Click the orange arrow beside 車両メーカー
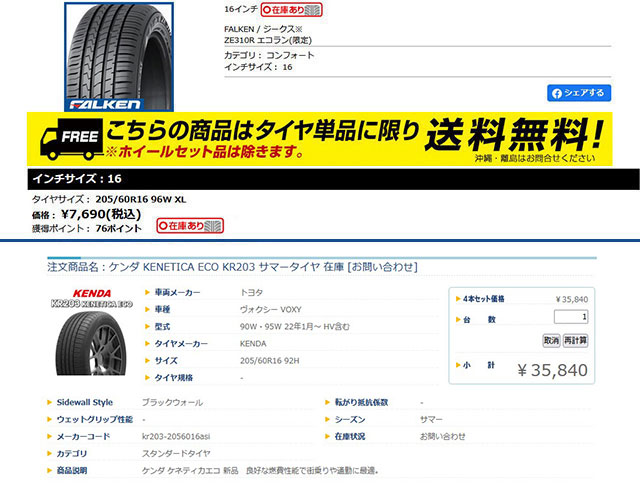The height and width of the screenshot is (490, 640). click(147, 292)
